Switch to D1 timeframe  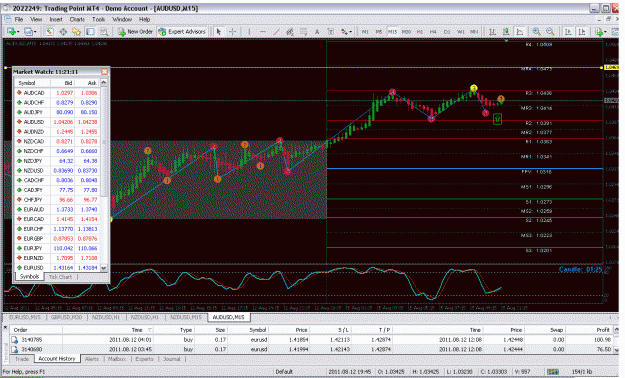point(447,32)
